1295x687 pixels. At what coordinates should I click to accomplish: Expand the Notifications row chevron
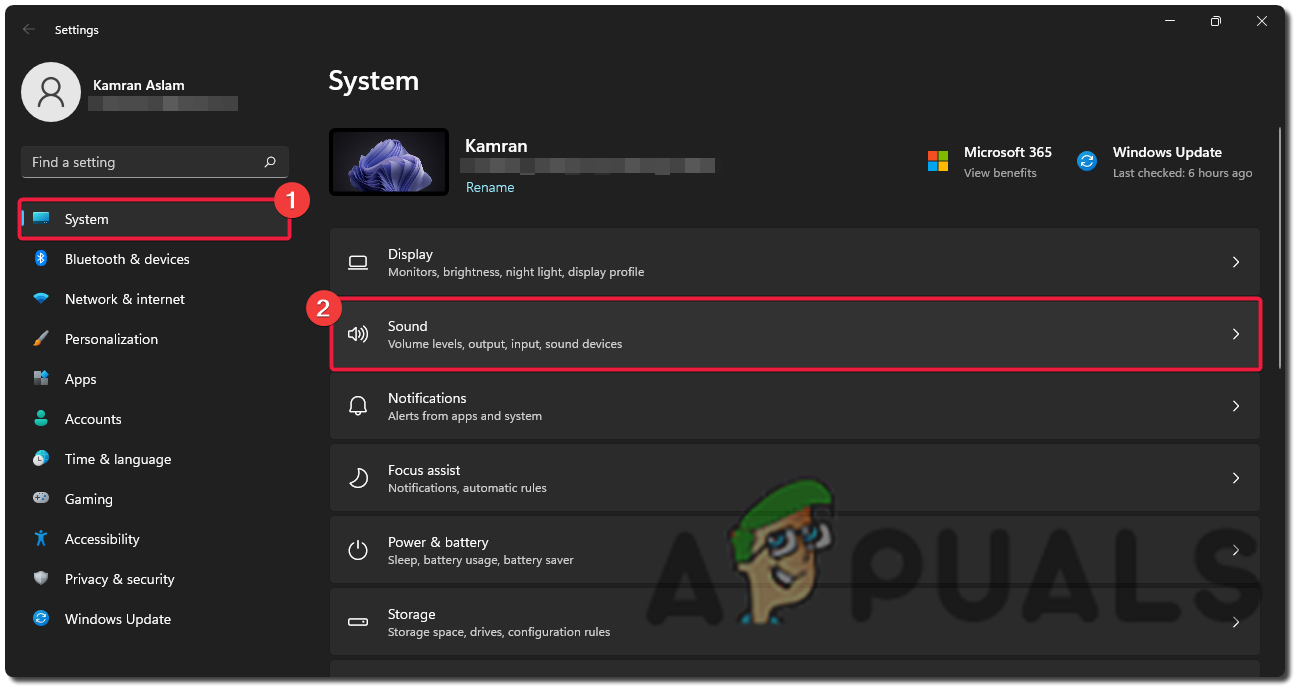[x=1236, y=406]
